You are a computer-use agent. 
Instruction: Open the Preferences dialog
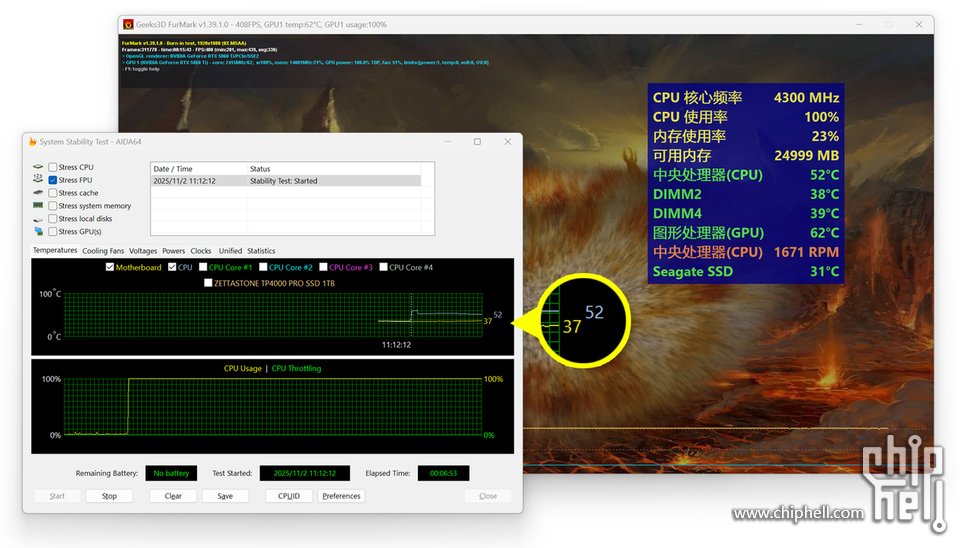(x=341, y=496)
